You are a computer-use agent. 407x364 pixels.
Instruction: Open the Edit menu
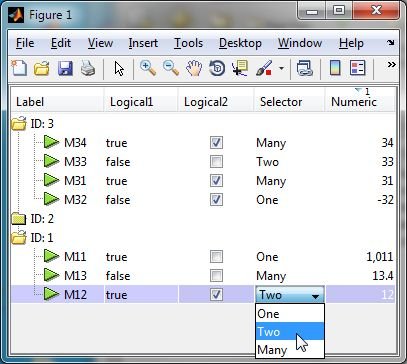click(61, 43)
